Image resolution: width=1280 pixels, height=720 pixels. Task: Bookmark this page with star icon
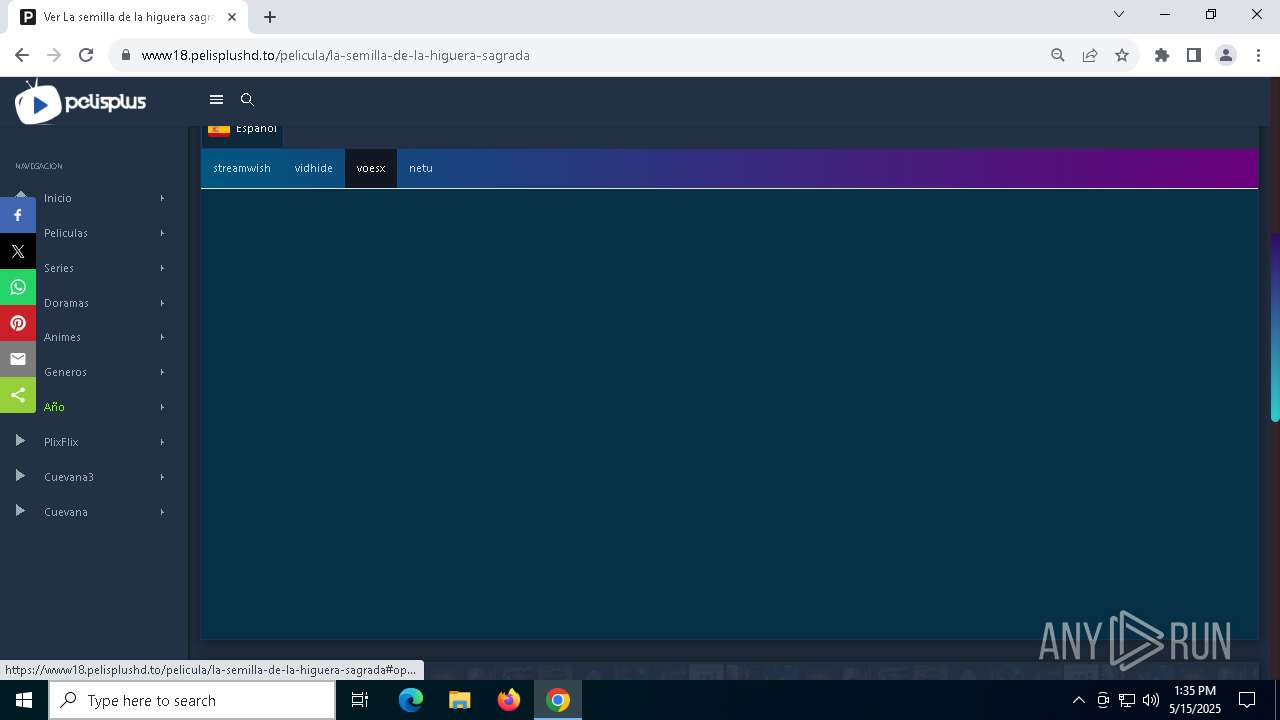(x=1122, y=55)
